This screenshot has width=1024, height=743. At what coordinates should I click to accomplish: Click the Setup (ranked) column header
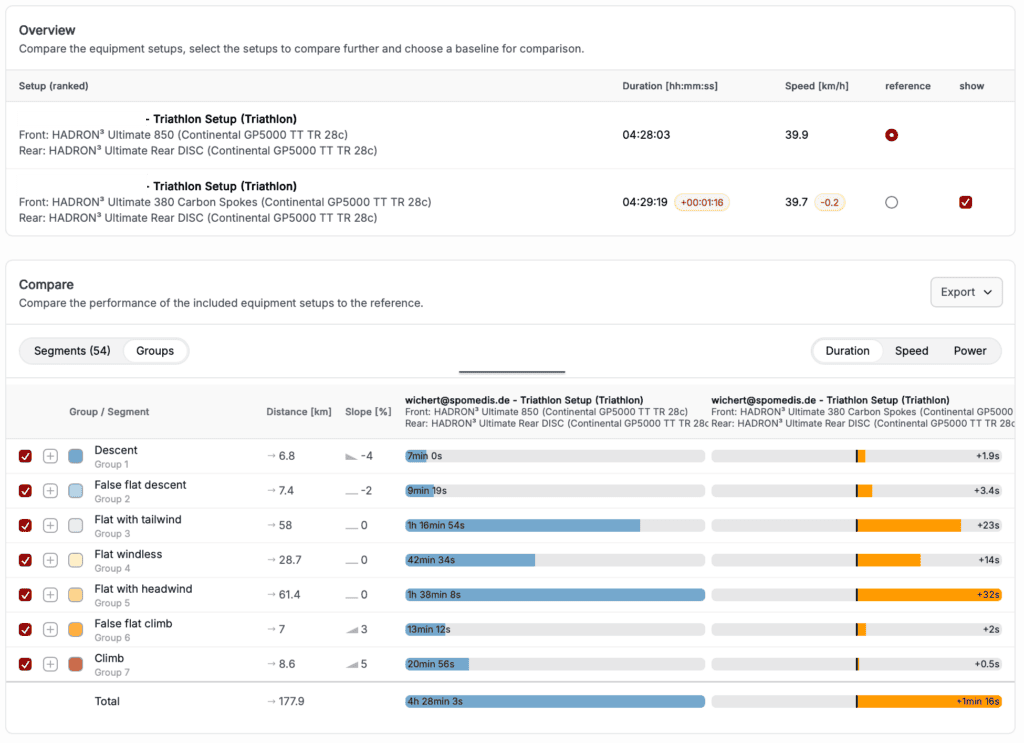pos(54,86)
